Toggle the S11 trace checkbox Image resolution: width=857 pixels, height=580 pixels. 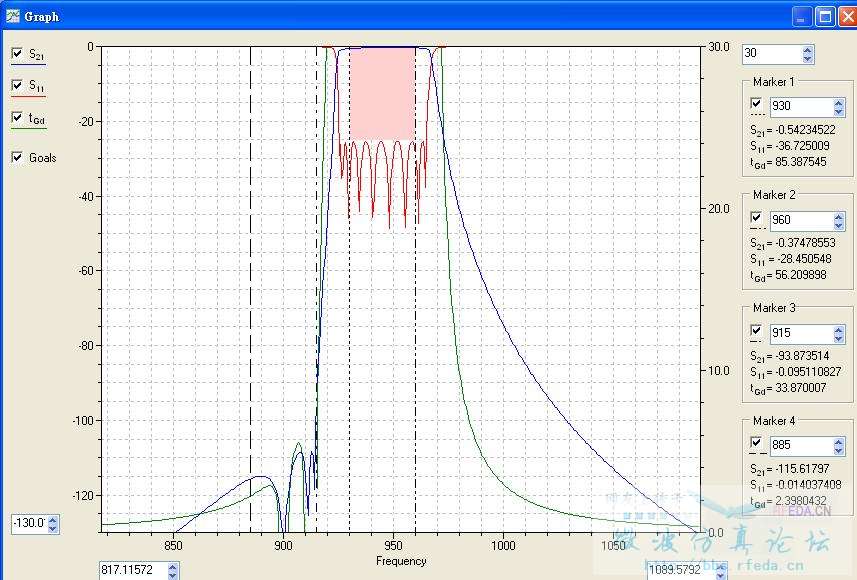coord(17,85)
